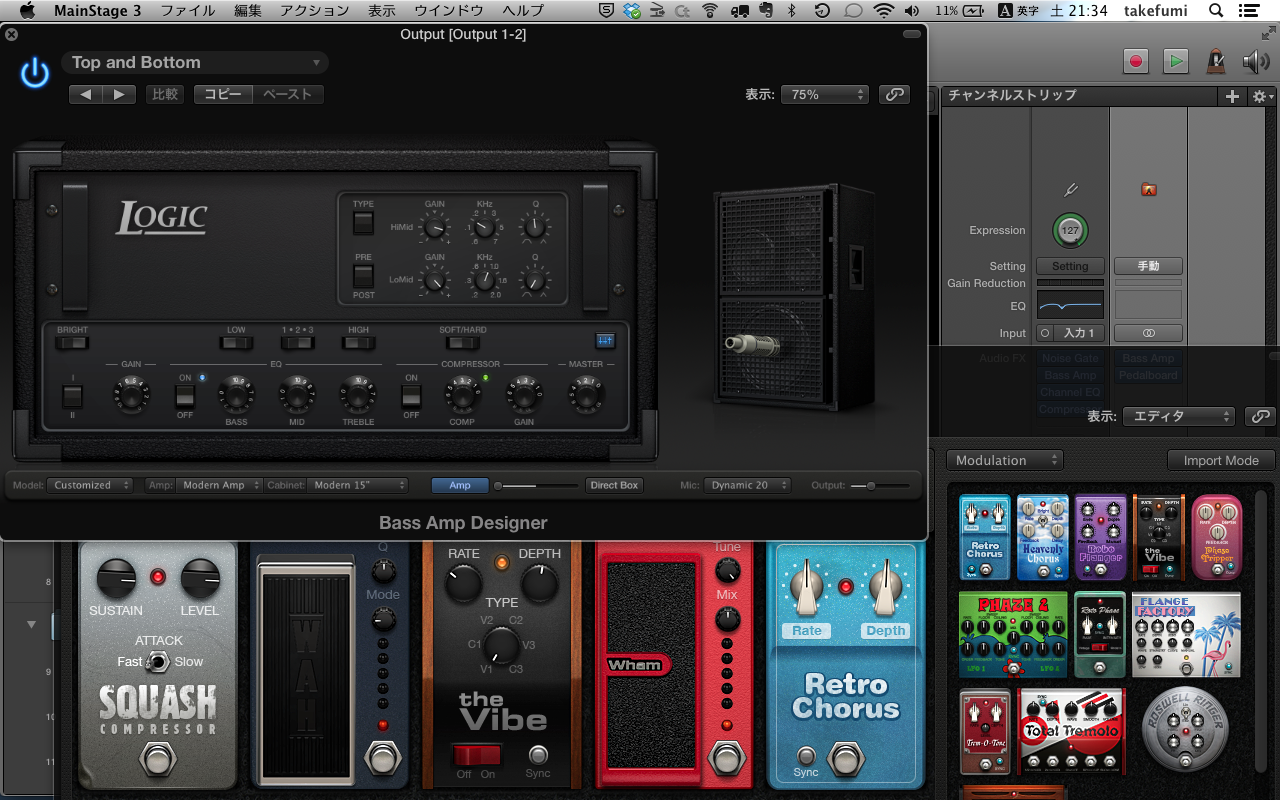Toggle the metronome icon in toolbar
Image resolution: width=1280 pixels, height=800 pixels.
pos(1215,61)
